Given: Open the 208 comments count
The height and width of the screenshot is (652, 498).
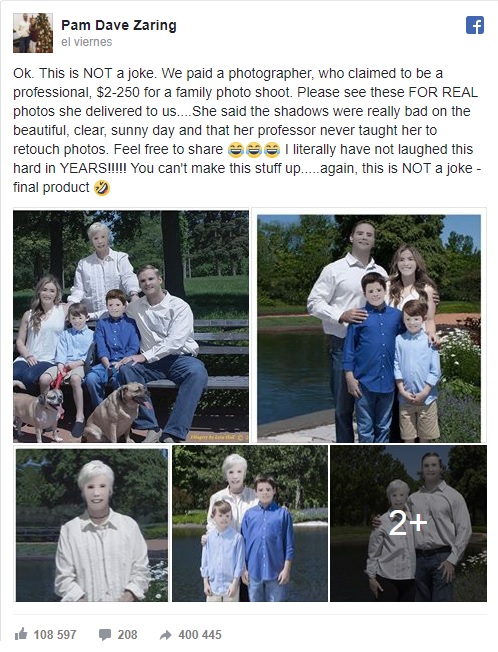Looking at the screenshot, I should (127, 635).
